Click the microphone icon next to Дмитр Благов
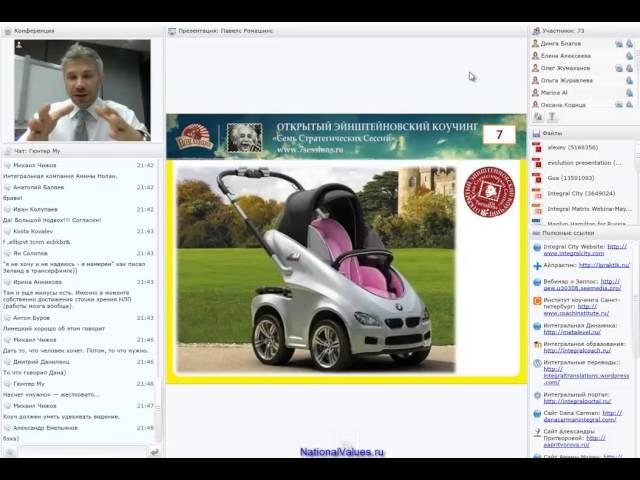This screenshot has height=480, width=640. (629, 44)
